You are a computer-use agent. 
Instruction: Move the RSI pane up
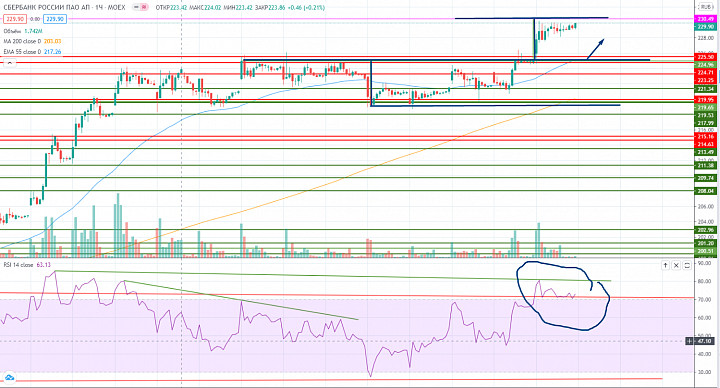[x=665, y=265]
